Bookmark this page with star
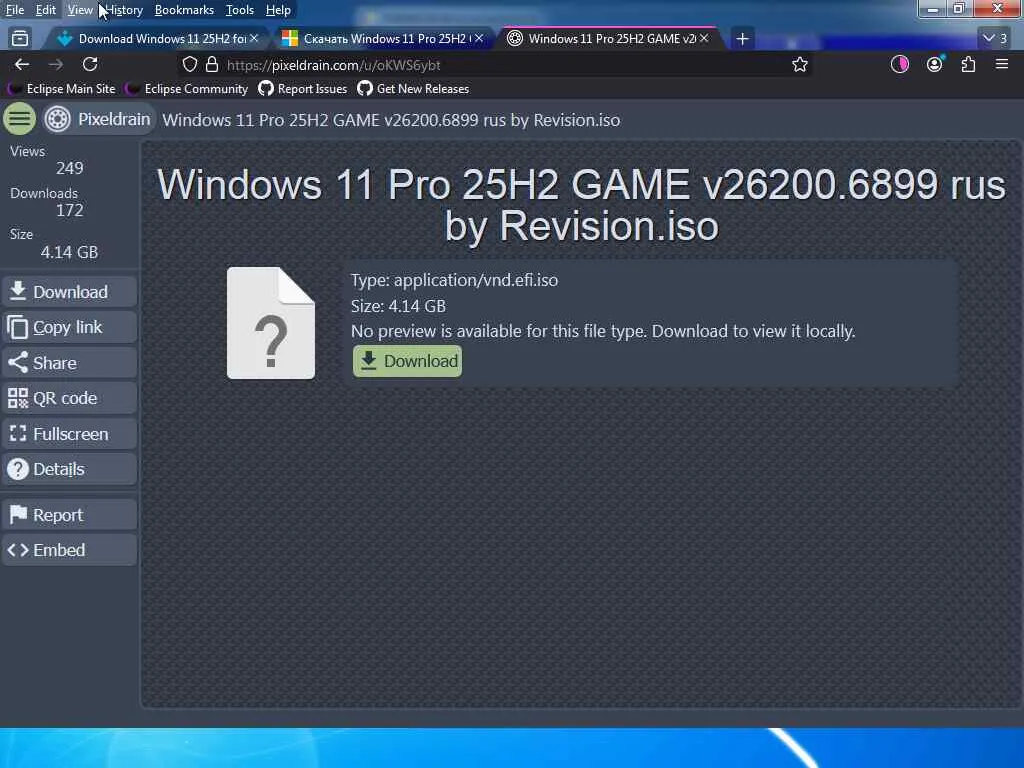Image resolution: width=1024 pixels, height=768 pixels. [800, 65]
